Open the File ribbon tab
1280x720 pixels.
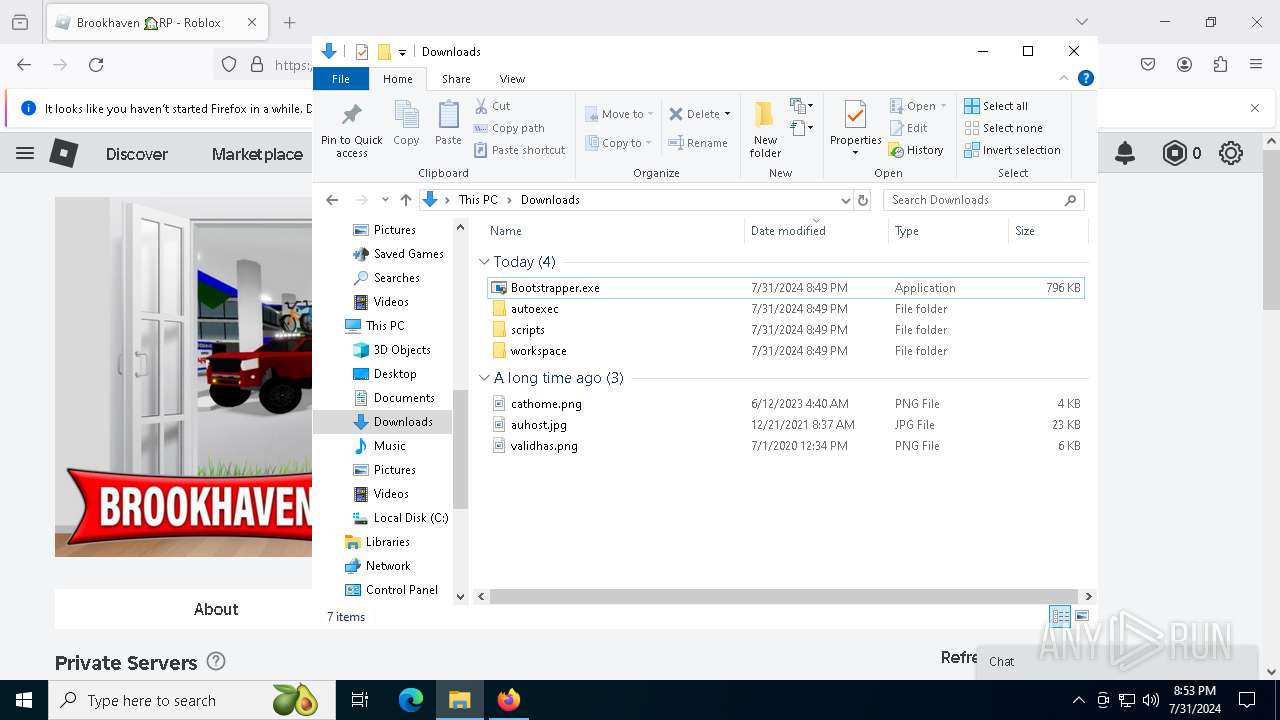(x=341, y=78)
